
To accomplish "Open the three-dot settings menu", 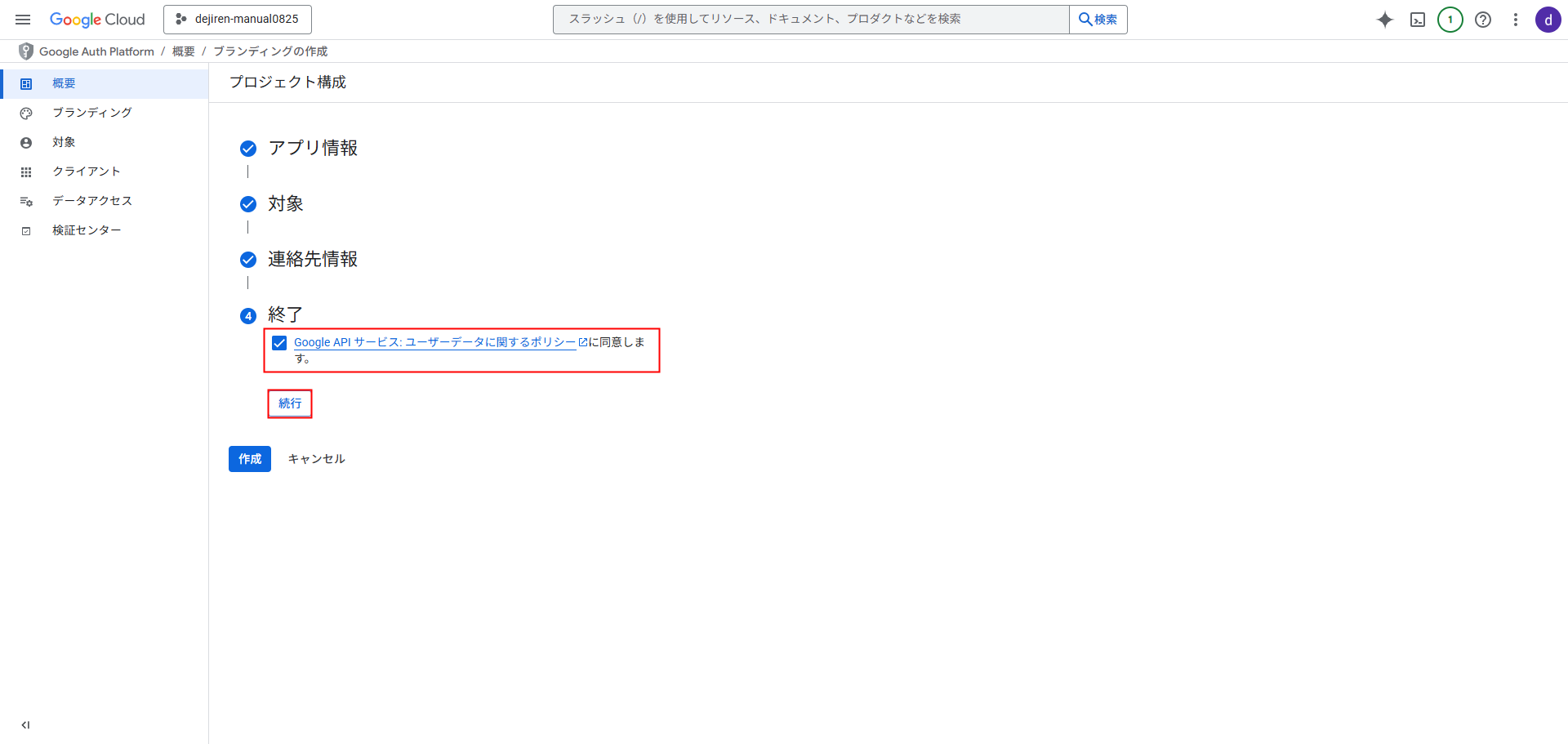I will (1516, 20).
